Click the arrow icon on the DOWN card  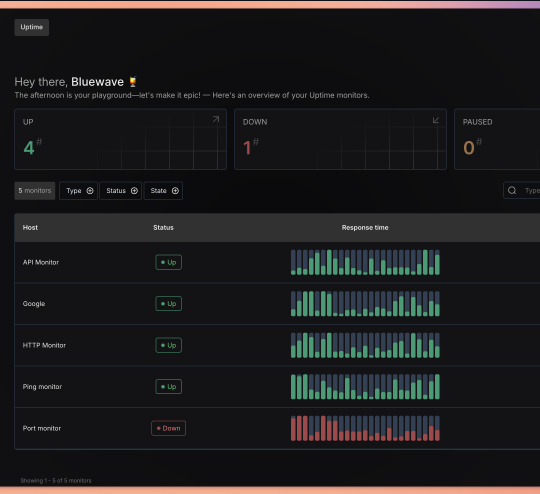[436, 120]
